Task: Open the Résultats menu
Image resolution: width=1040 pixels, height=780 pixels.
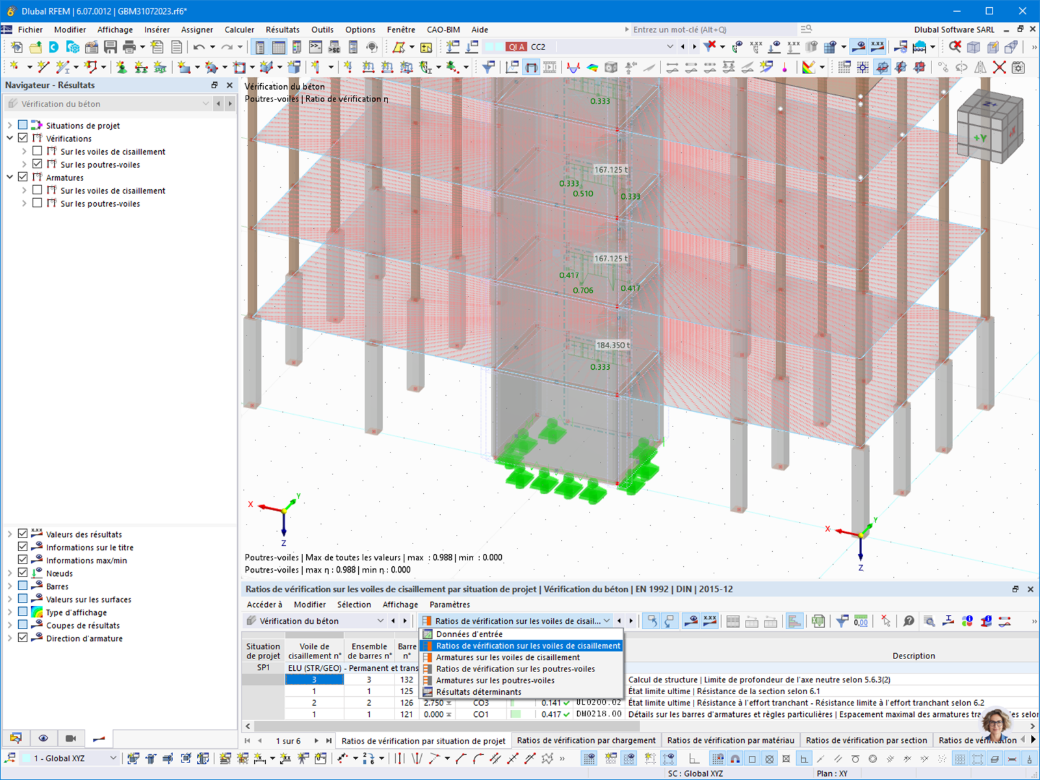Action: click(x=283, y=30)
